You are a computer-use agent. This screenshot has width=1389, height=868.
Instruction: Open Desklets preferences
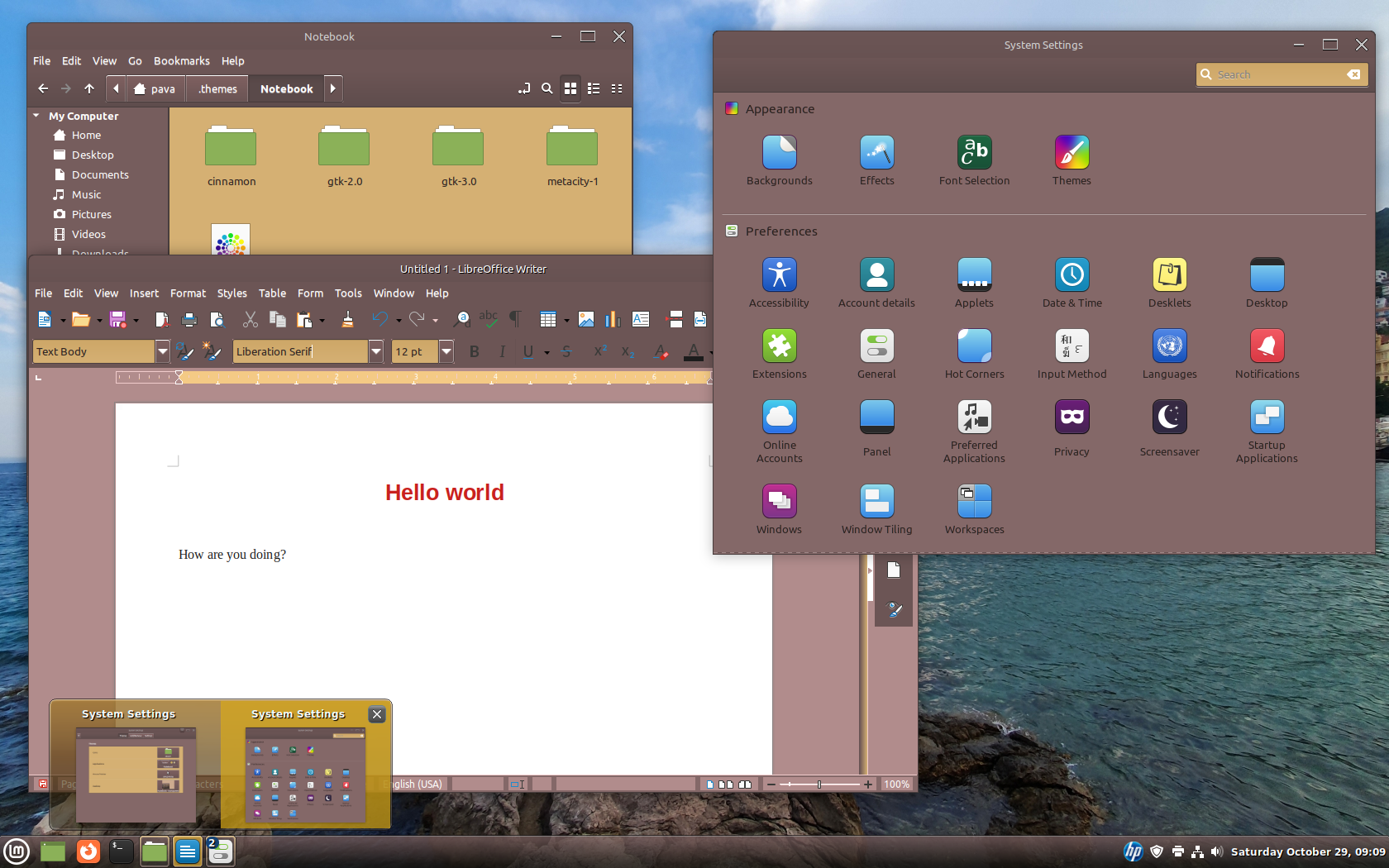click(1169, 283)
